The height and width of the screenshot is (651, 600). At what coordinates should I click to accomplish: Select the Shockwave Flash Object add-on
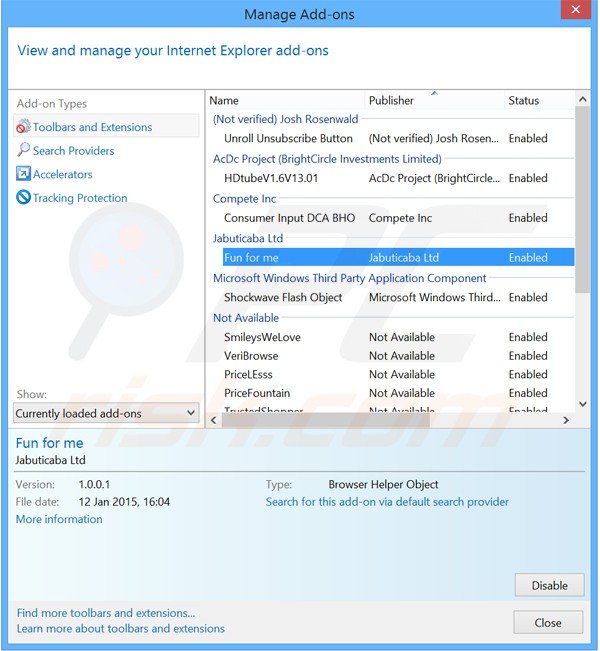[x=399, y=297]
